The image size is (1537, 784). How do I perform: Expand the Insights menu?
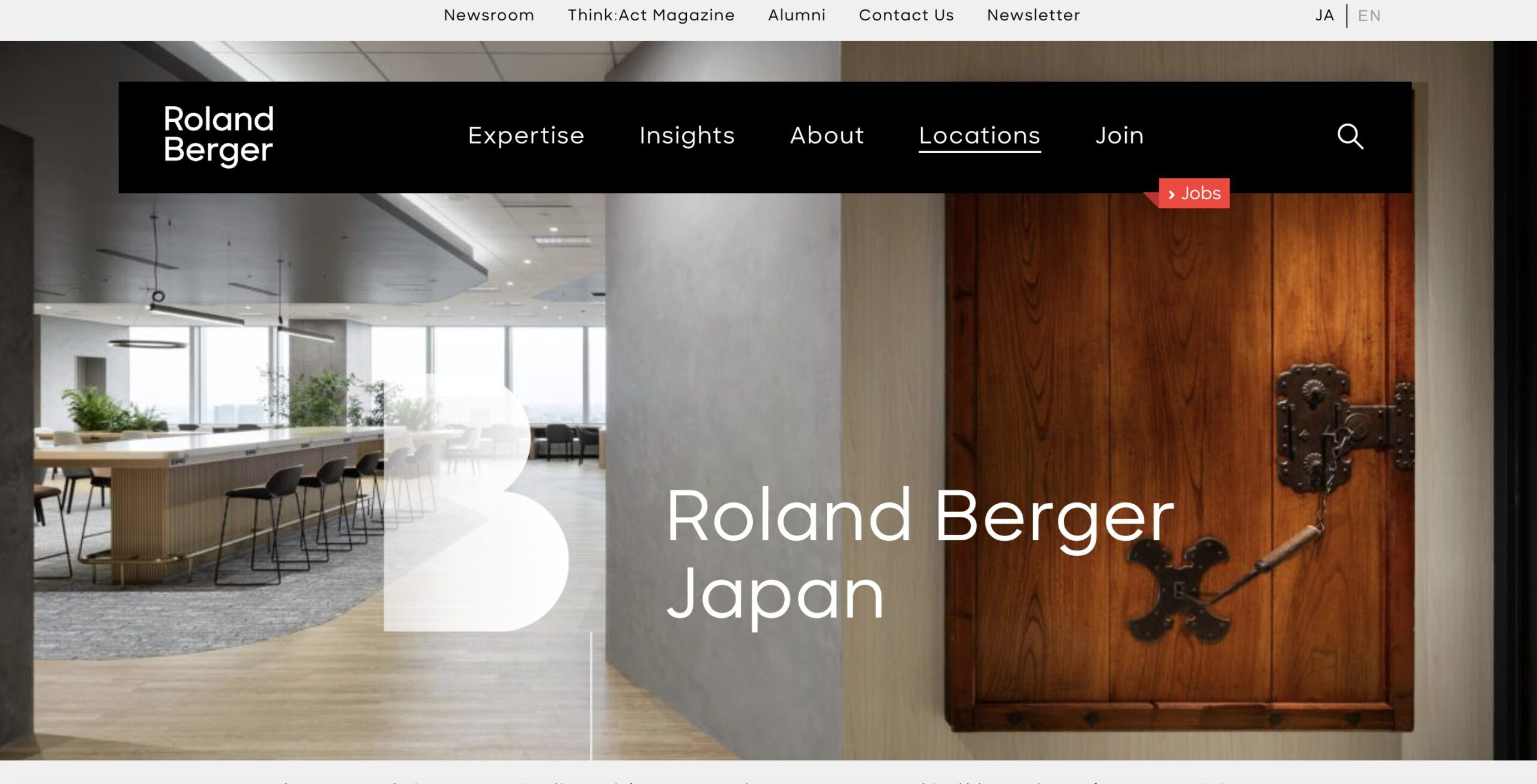[x=687, y=136]
